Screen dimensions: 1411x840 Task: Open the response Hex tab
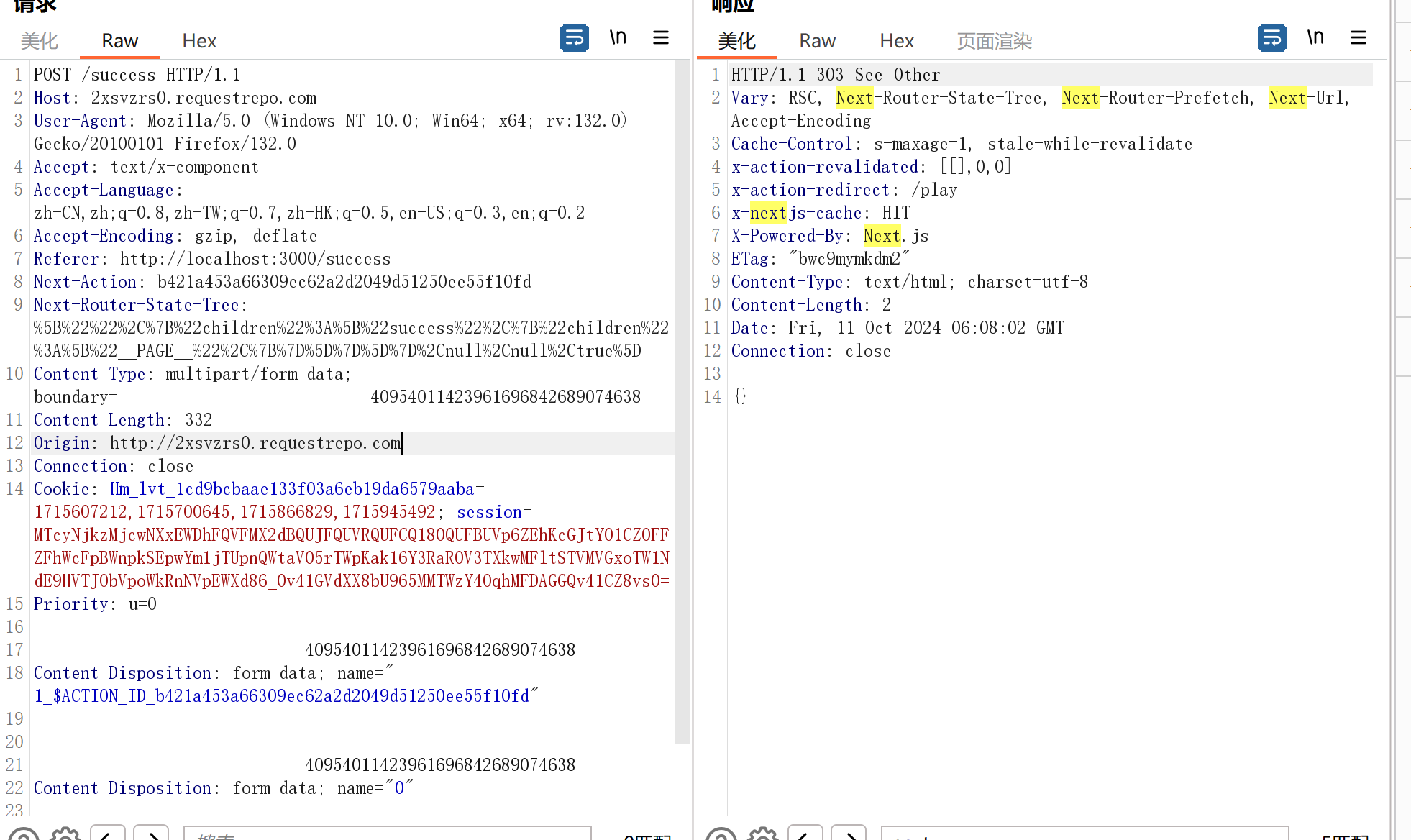click(897, 41)
